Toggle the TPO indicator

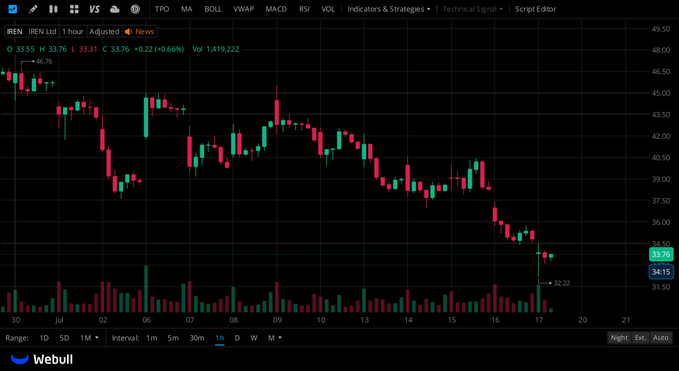pyautogui.click(x=162, y=9)
